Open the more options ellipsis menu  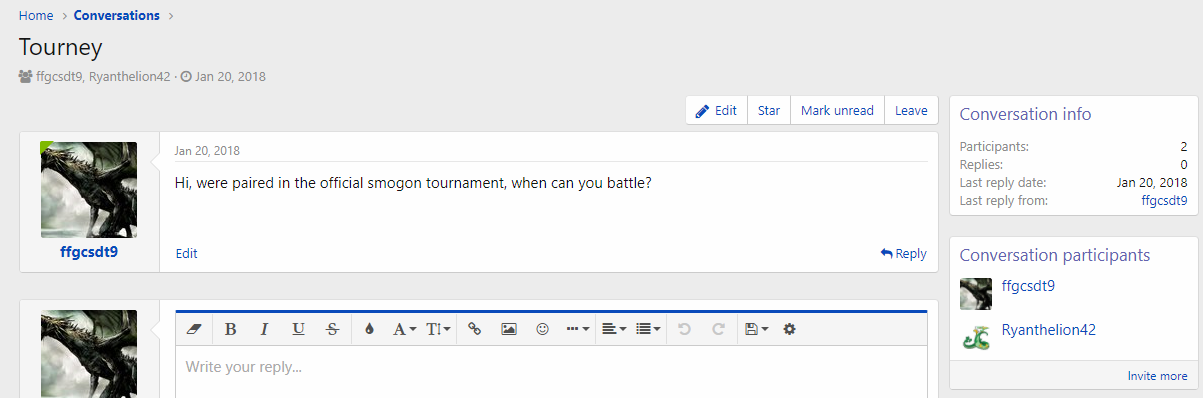578,328
